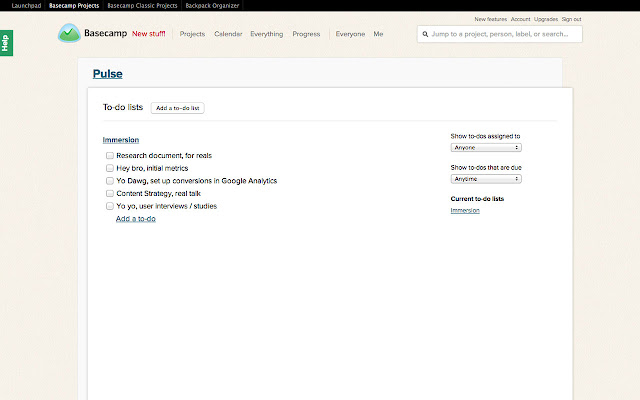Viewport: 640px width, 400px height.
Task: Click the 'Add a to-do' link
Action: pos(136,219)
